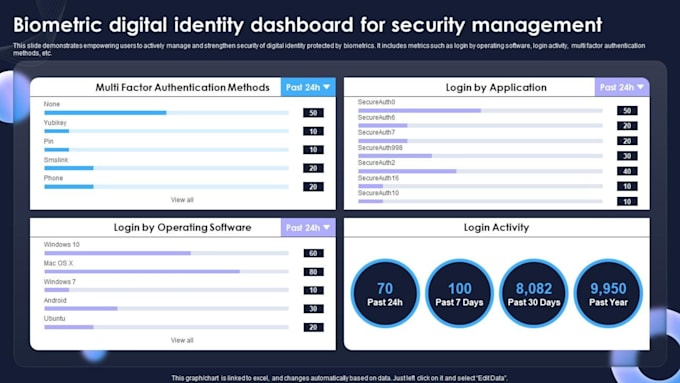Image resolution: width=680 pixels, height=383 pixels.
Task: Click the 20 value badge for Smslink
Action: (x=314, y=168)
